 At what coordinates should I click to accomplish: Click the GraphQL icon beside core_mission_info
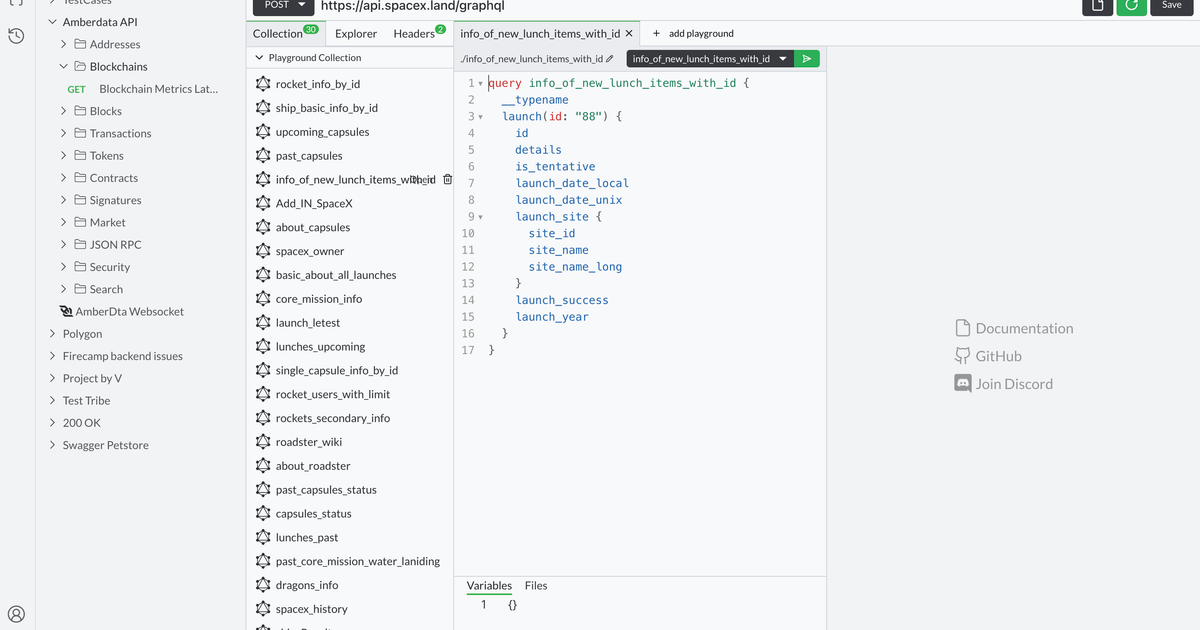263,299
